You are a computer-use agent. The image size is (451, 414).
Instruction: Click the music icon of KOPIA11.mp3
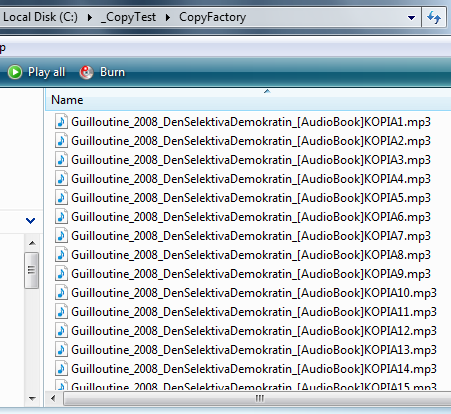61,312
